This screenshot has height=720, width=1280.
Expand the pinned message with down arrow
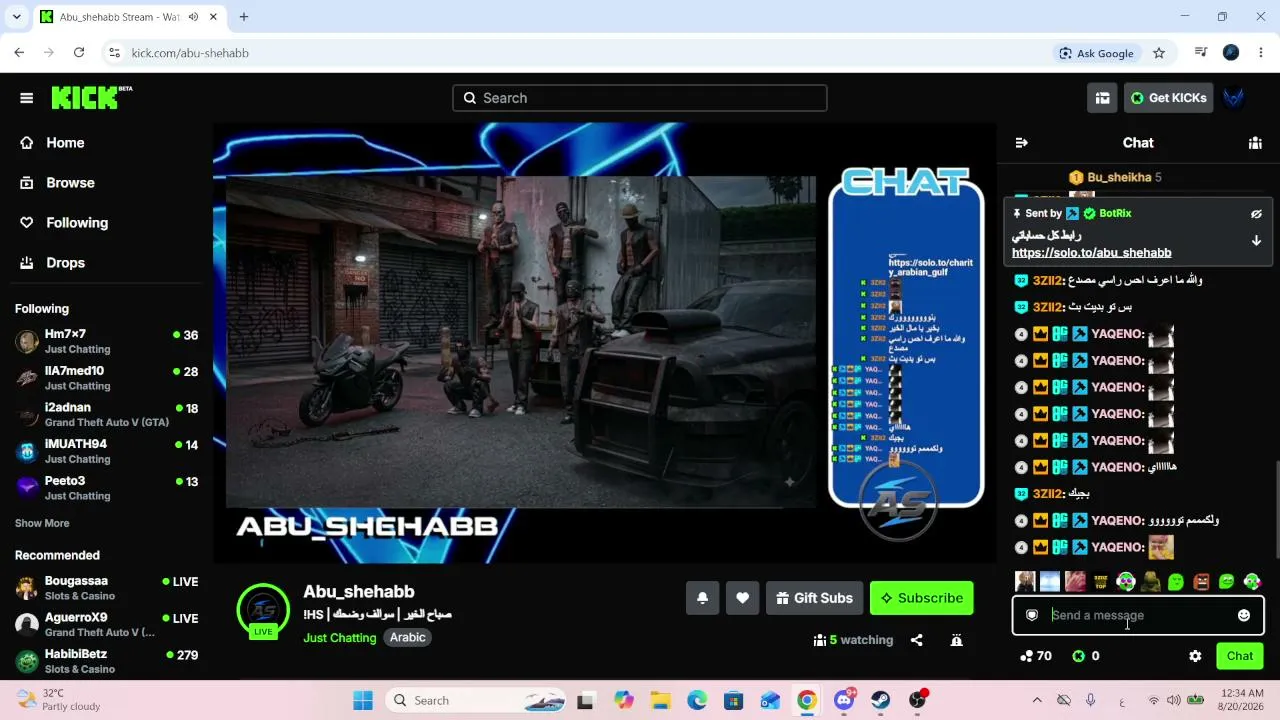click(x=1256, y=241)
